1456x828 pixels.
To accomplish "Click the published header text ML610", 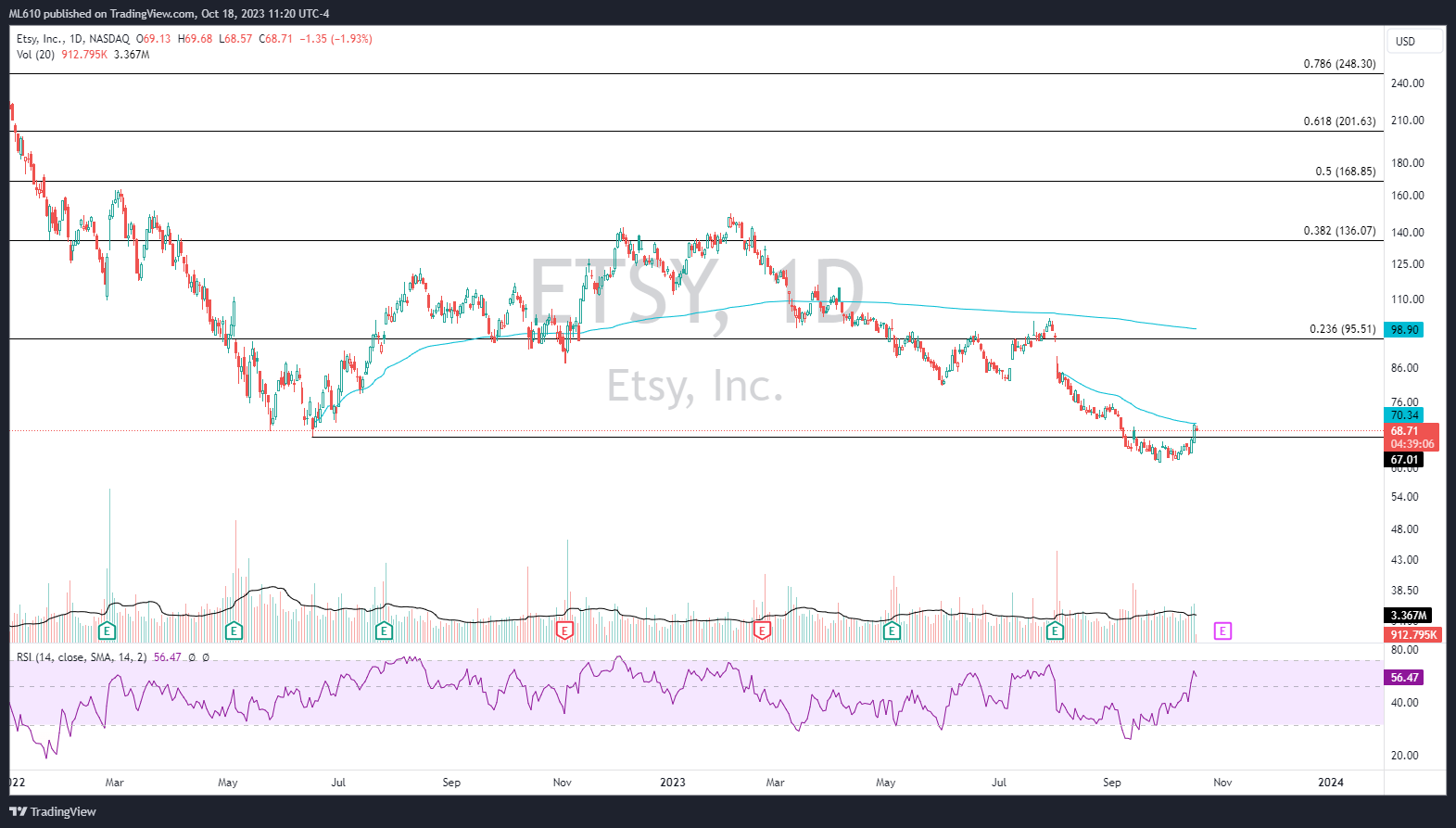I will [25, 14].
